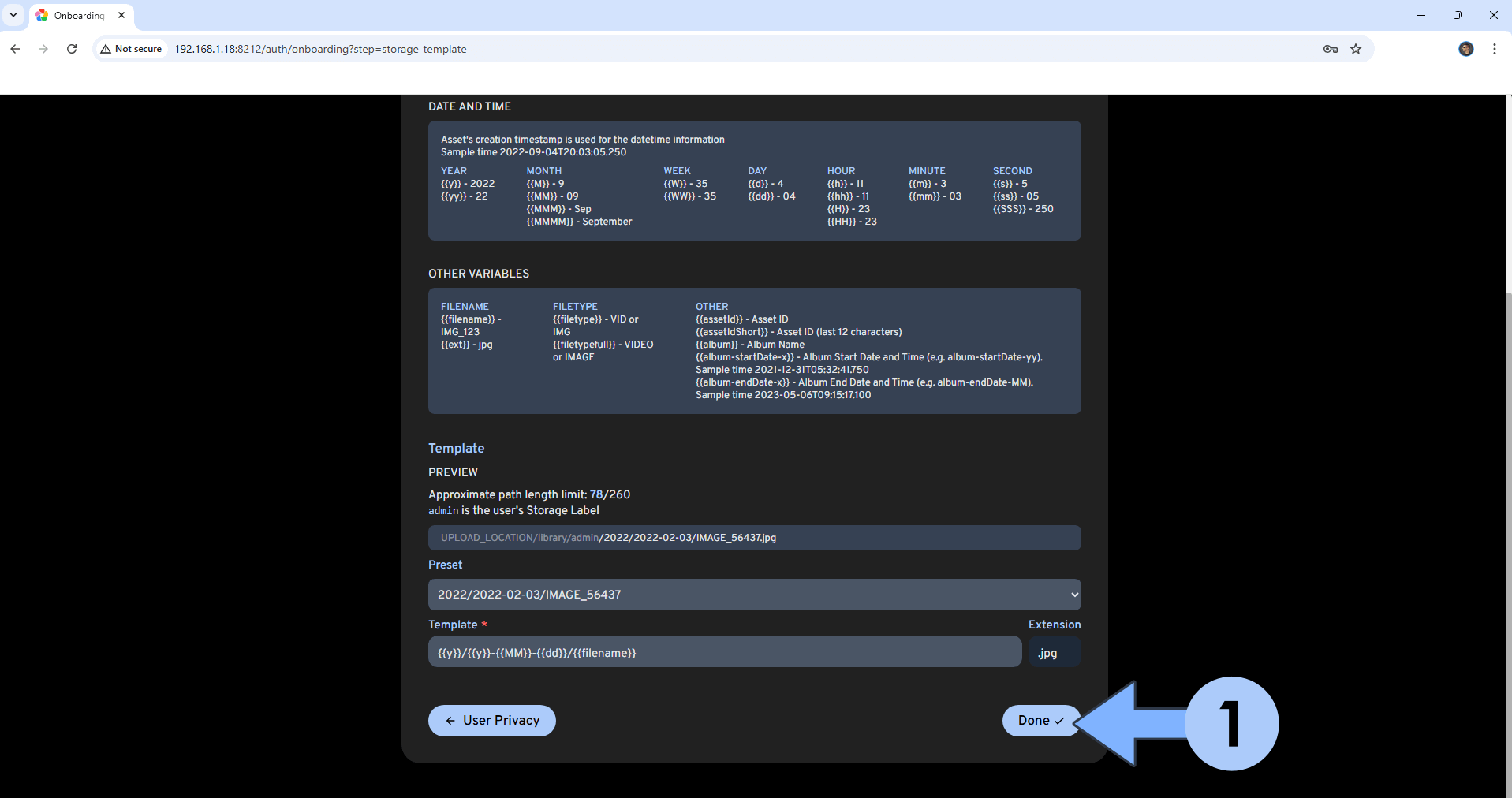Click the '{{dd}} - 04' day variable
Viewport: 1512px width, 798px height.
click(771, 196)
